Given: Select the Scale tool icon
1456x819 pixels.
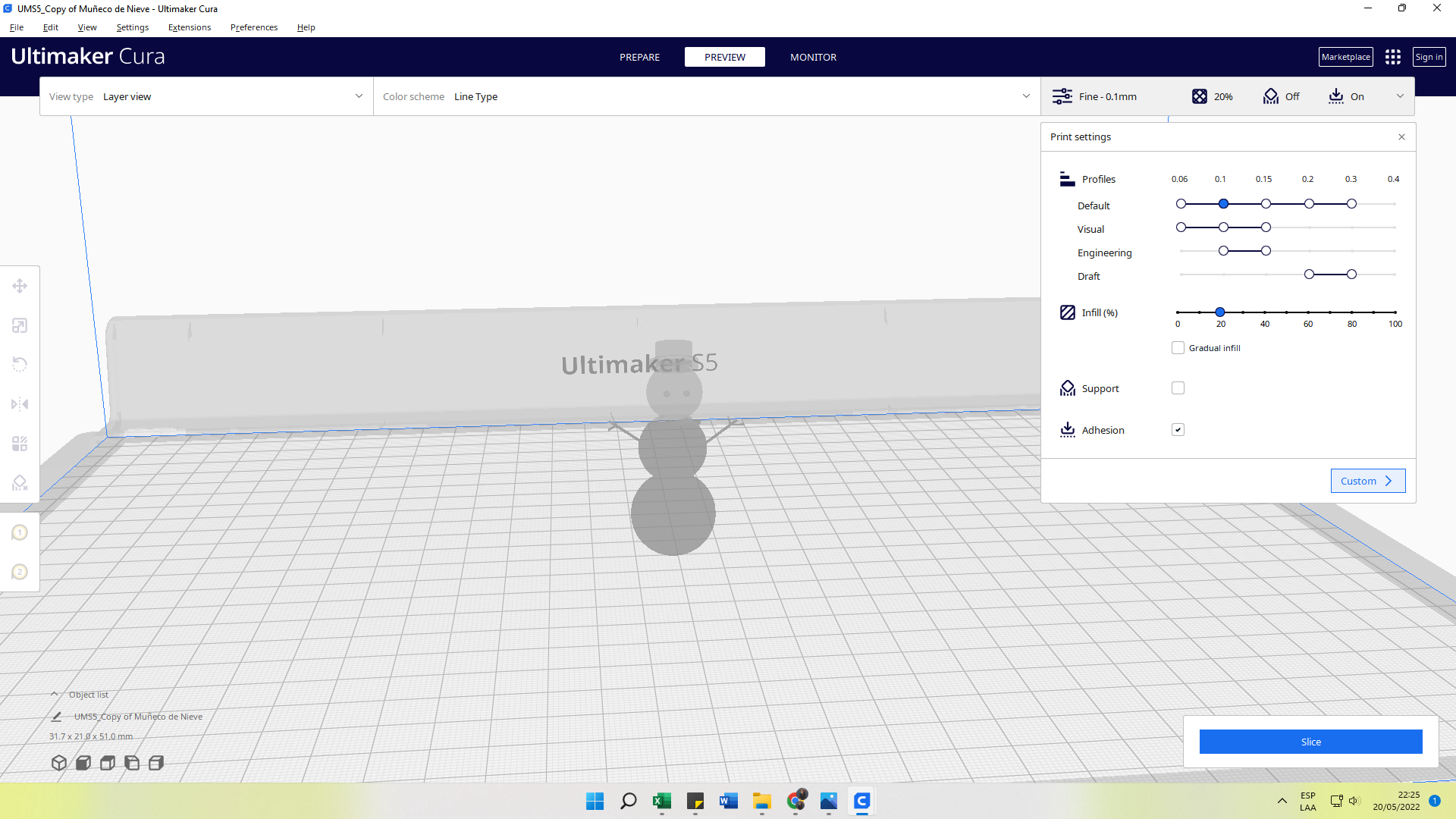Looking at the screenshot, I should click(20, 325).
